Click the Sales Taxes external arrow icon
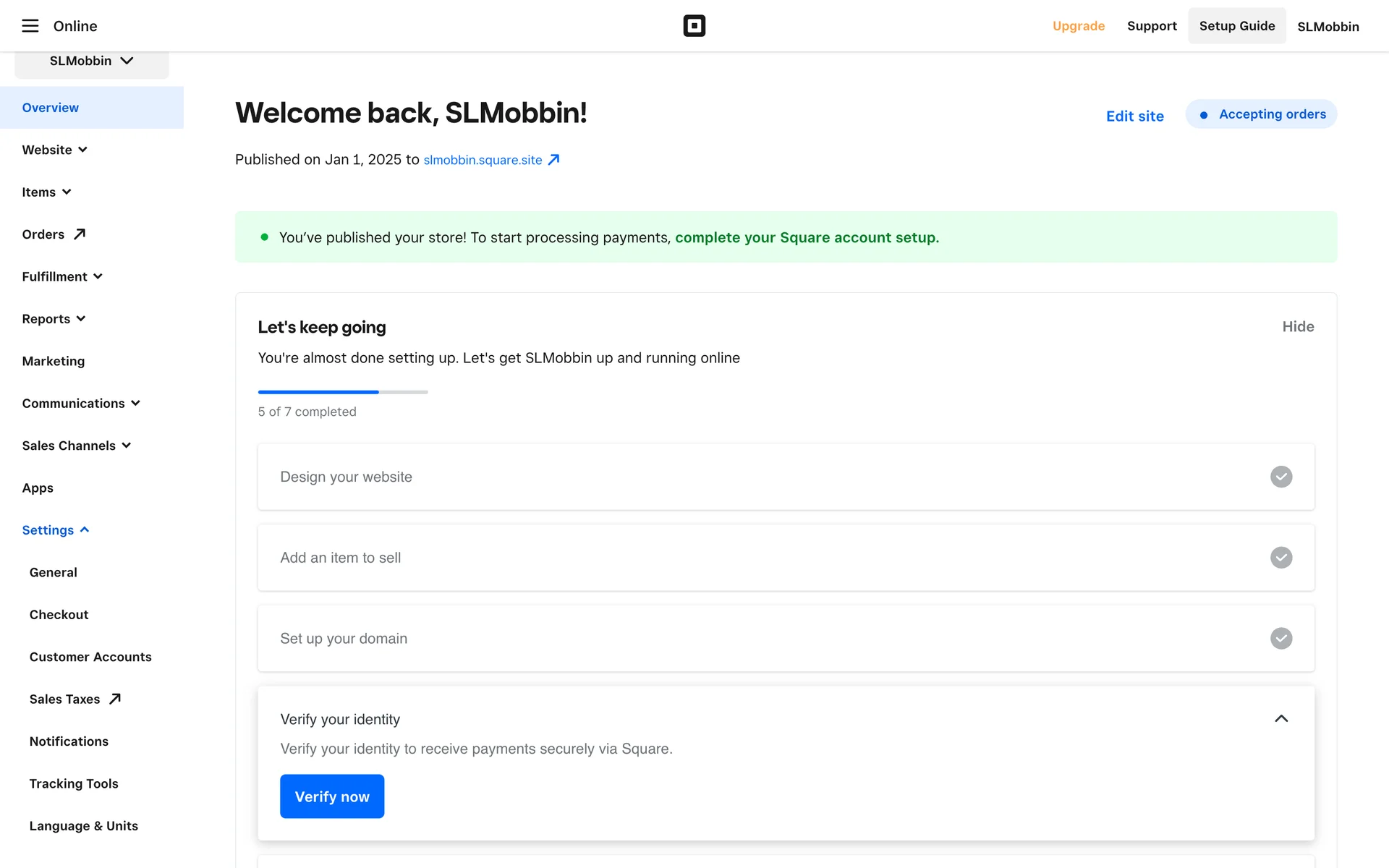The width and height of the screenshot is (1389, 868). [114, 699]
